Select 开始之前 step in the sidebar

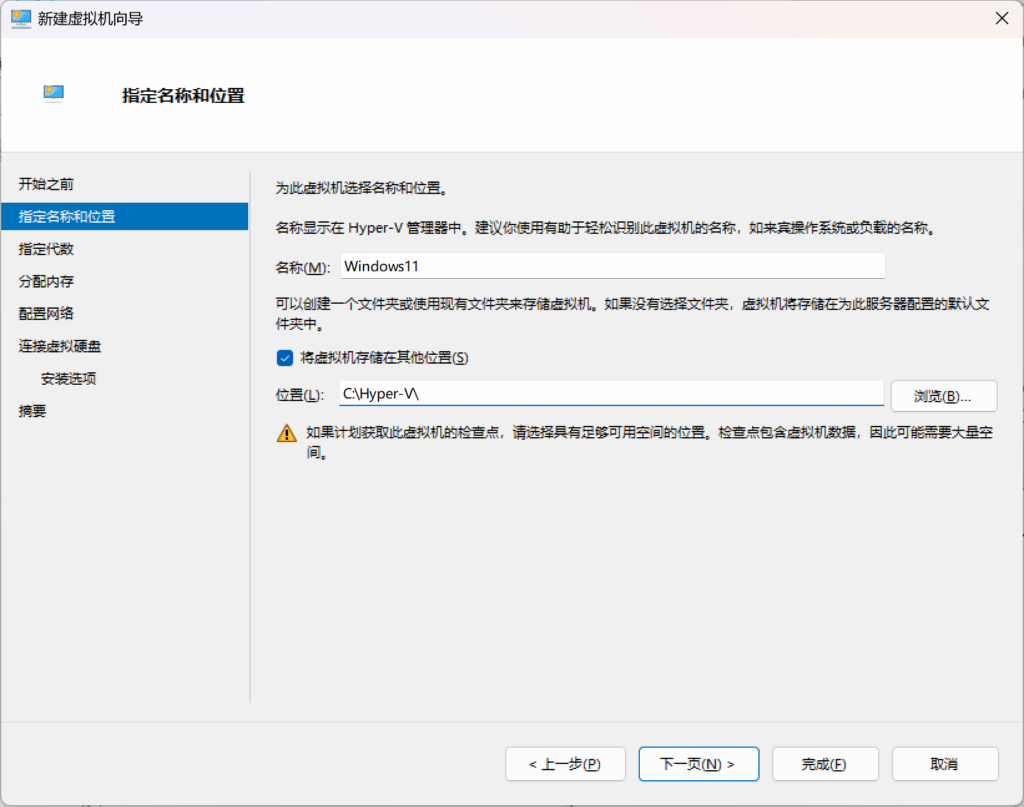[x=46, y=185]
